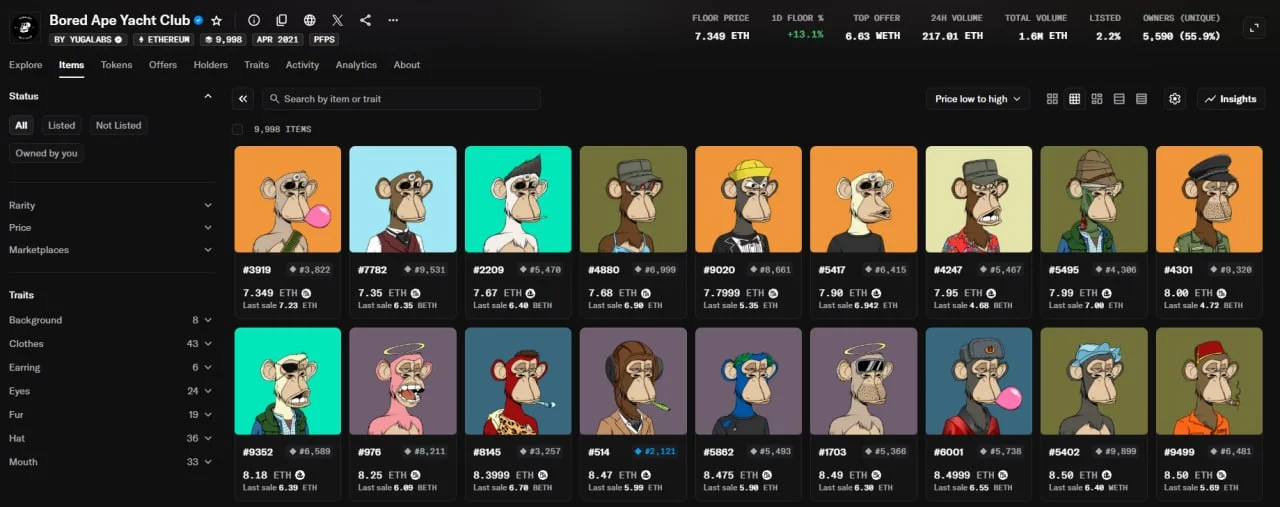Expand the Mouth trait filter

(110, 462)
